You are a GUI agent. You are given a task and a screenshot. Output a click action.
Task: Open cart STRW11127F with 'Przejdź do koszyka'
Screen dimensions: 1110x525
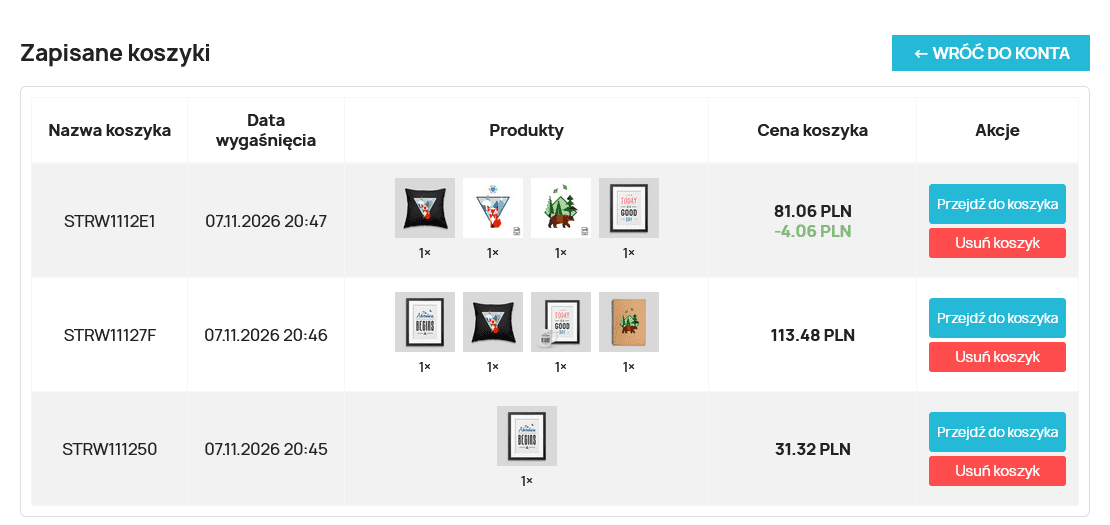pyautogui.click(x=997, y=318)
